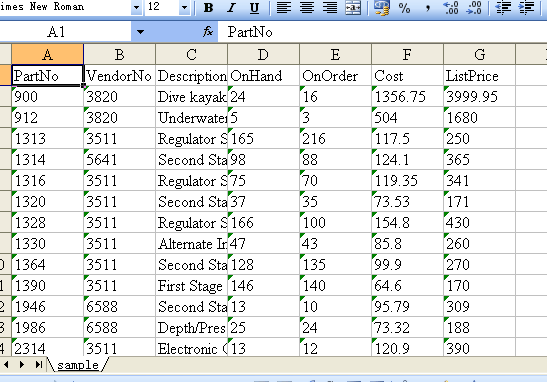Click the Name Box showing A1
547x382 pixels.
66,32
